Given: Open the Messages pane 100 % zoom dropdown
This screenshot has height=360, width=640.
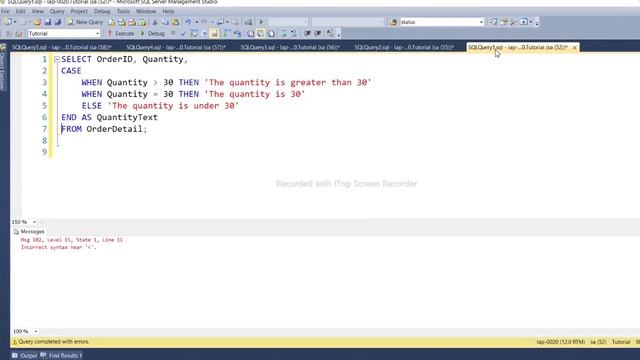Looking at the screenshot, I should (36, 331).
